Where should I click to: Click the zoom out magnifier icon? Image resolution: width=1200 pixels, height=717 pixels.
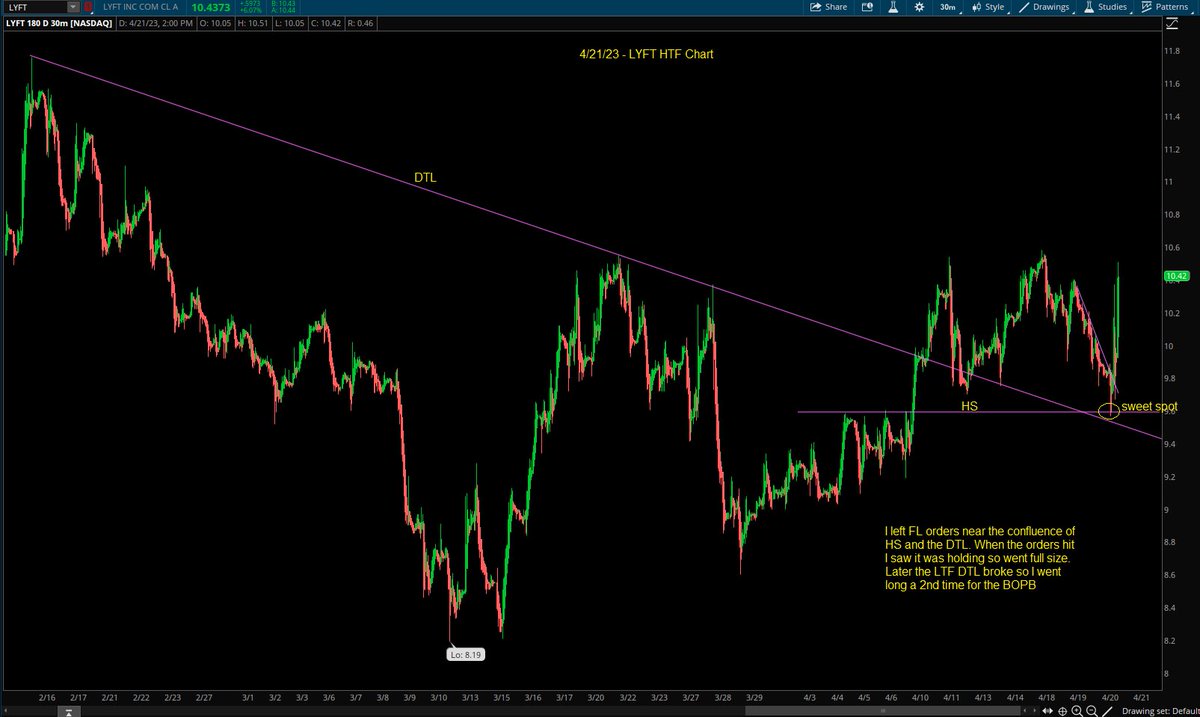point(1094,709)
